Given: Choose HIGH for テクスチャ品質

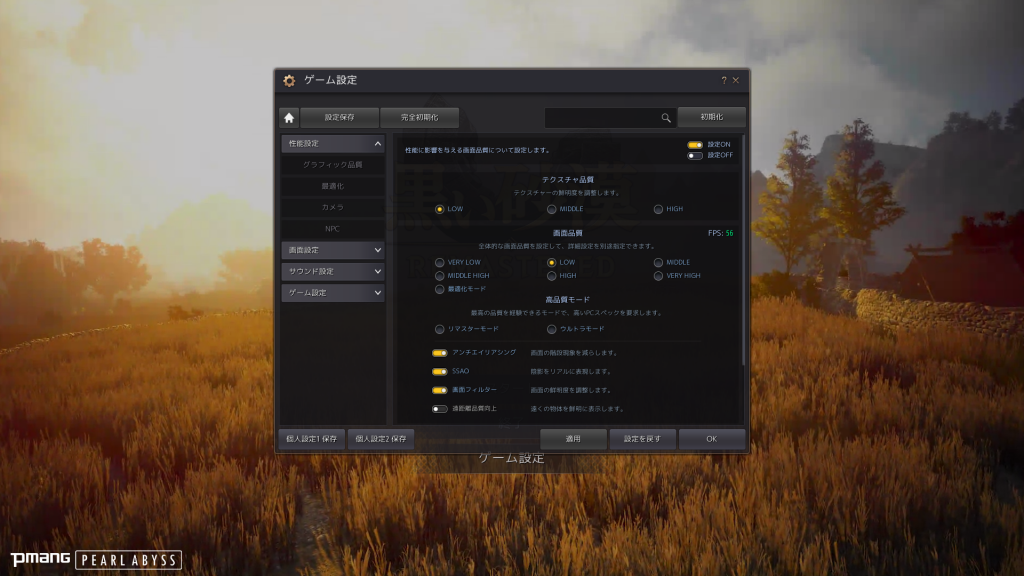Looking at the screenshot, I should click(658, 209).
